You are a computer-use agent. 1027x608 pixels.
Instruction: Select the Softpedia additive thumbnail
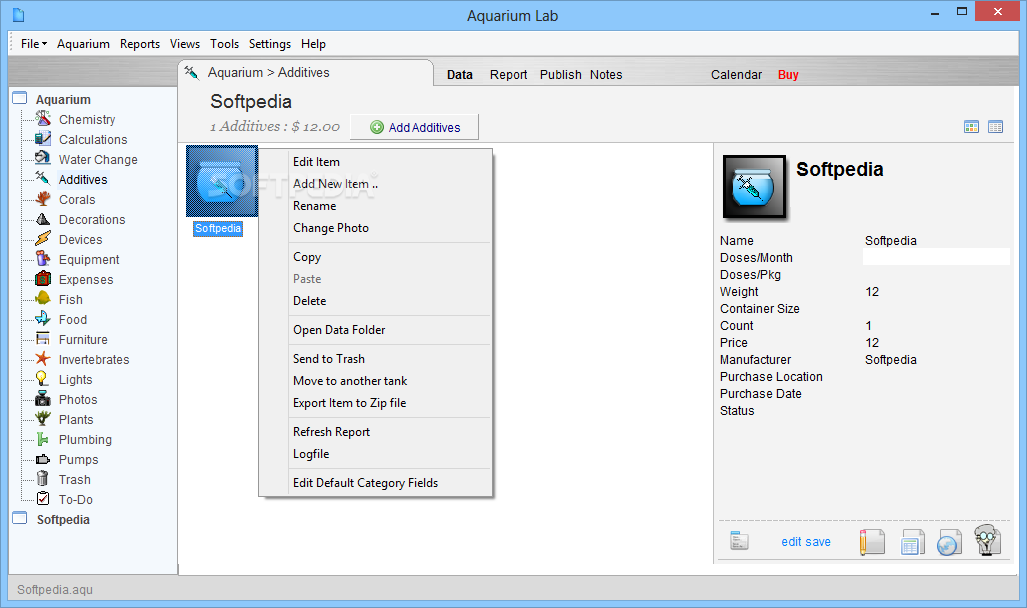click(x=222, y=181)
